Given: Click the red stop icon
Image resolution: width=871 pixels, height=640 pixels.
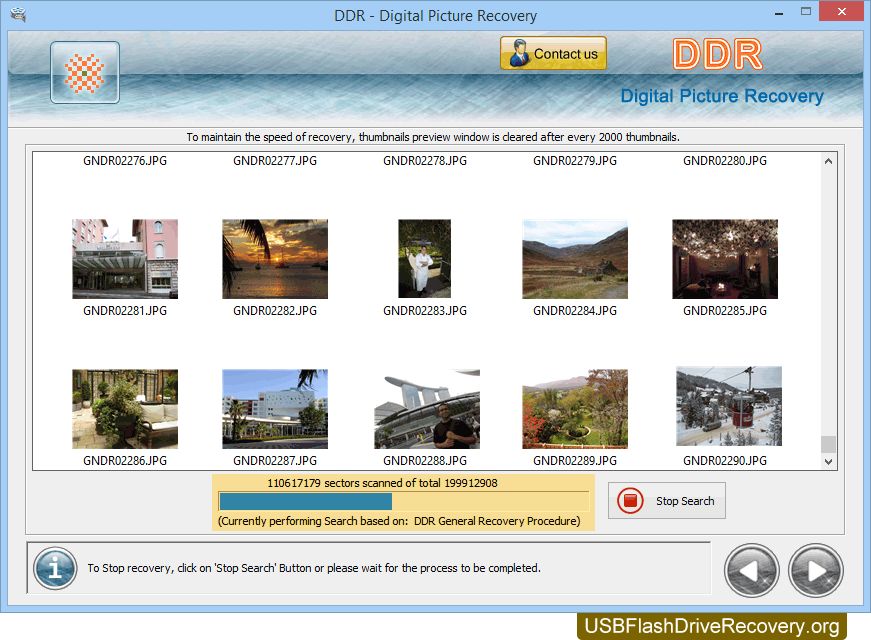Looking at the screenshot, I should point(630,501).
